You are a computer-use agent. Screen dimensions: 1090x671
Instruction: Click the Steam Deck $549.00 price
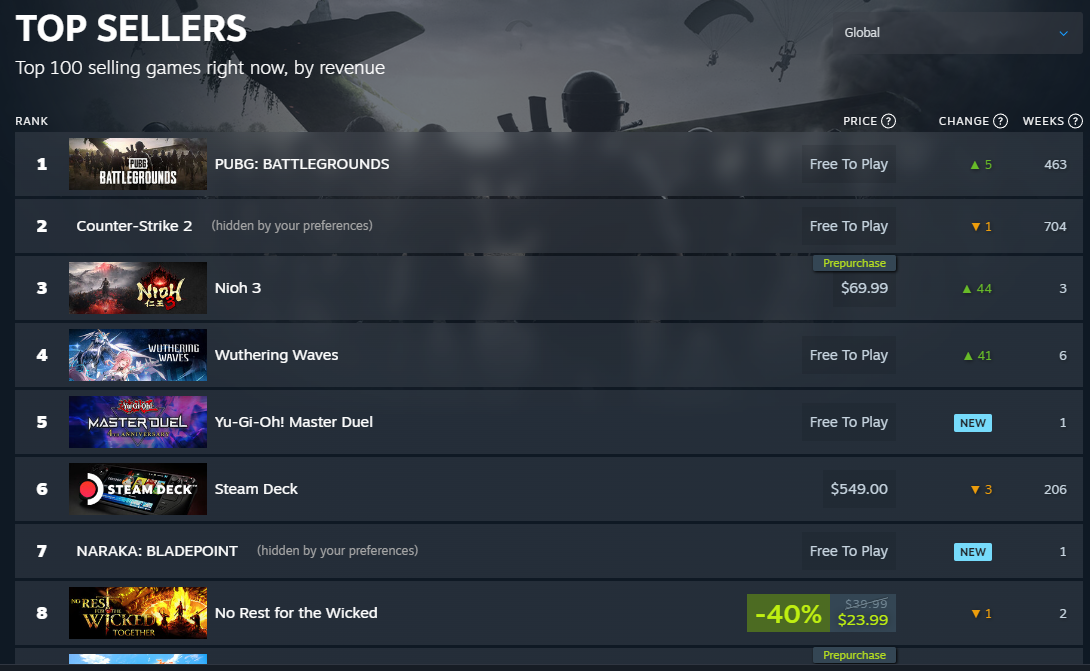(859, 489)
